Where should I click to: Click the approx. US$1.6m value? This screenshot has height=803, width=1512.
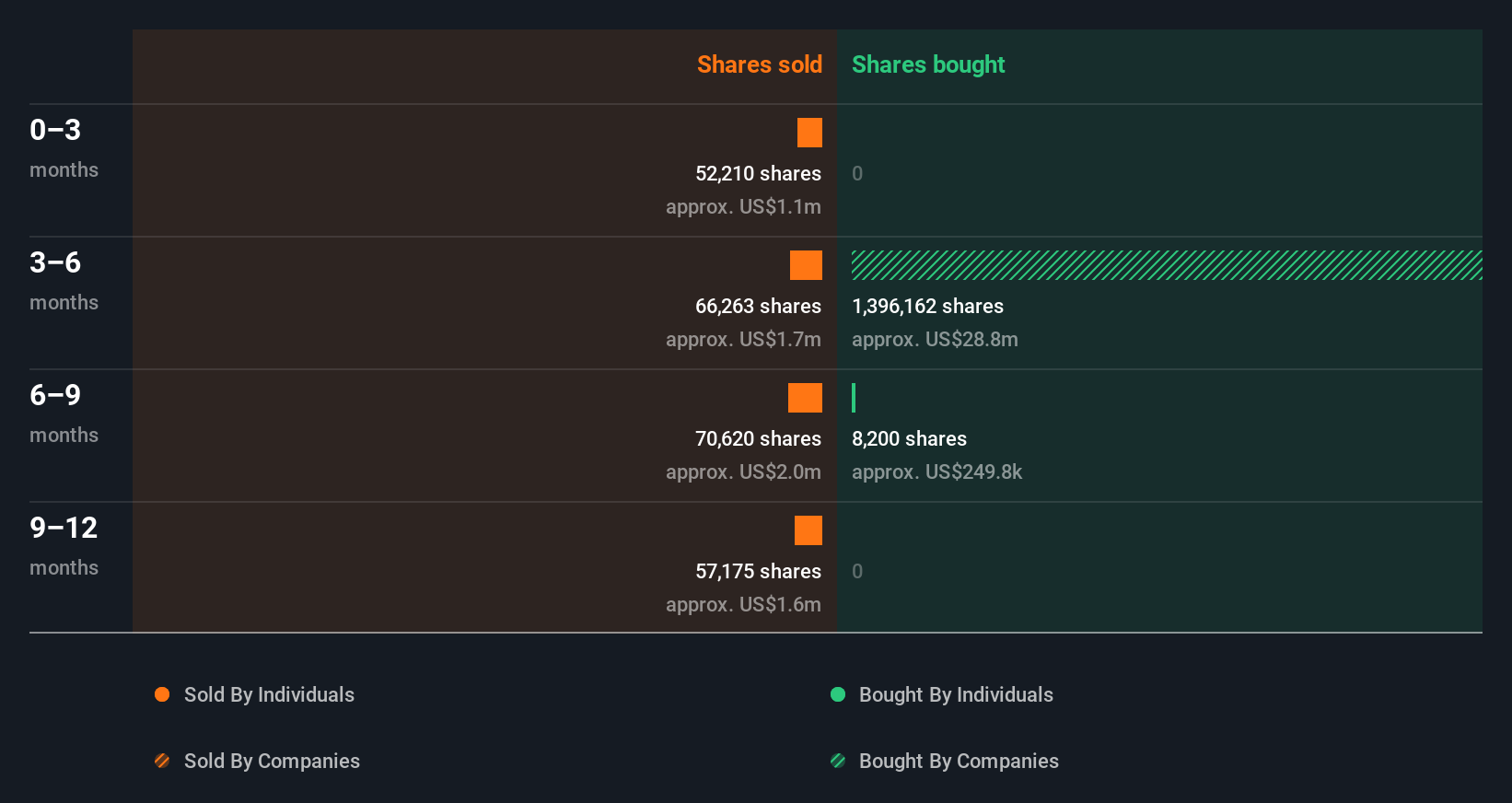point(743,604)
